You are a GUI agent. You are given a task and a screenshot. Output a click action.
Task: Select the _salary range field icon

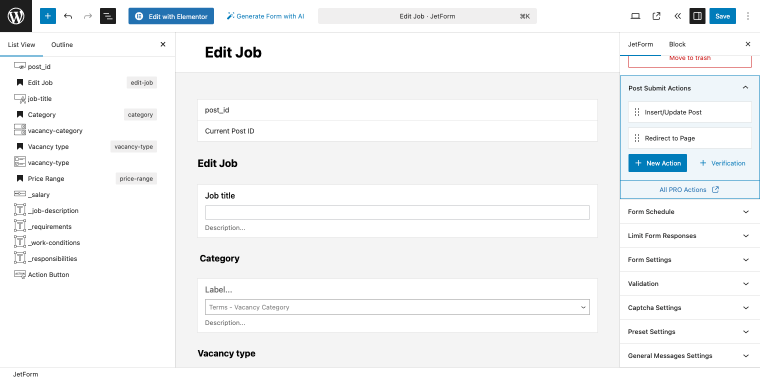pos(20,194)
